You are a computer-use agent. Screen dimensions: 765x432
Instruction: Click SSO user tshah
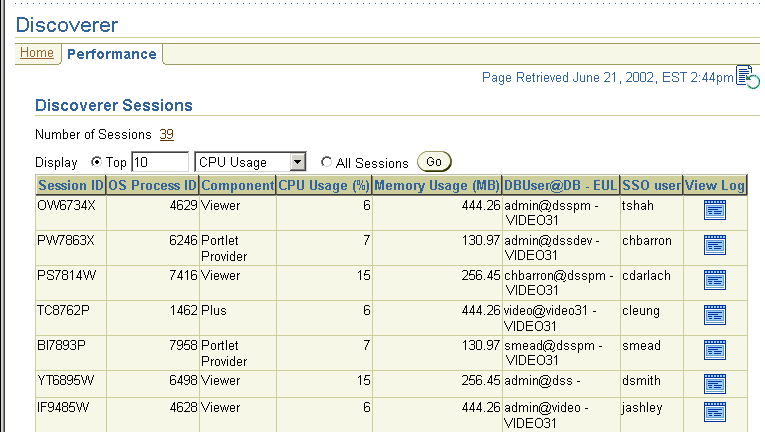pos(638,206)
